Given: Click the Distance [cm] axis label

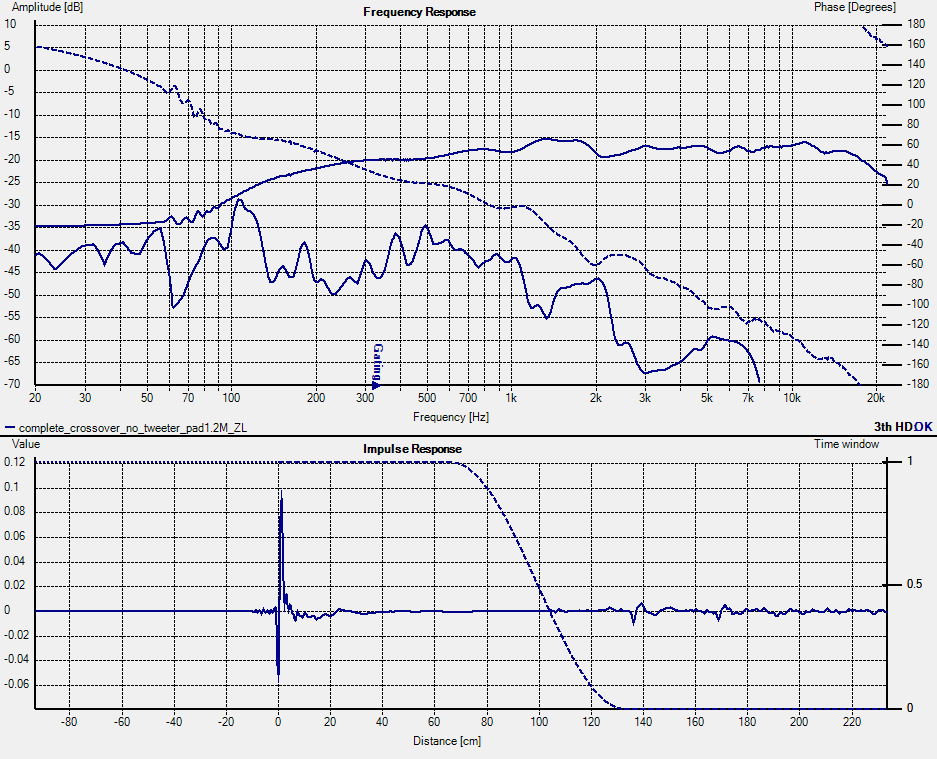Looking at the screenshot, I should (x=447, y=741).
